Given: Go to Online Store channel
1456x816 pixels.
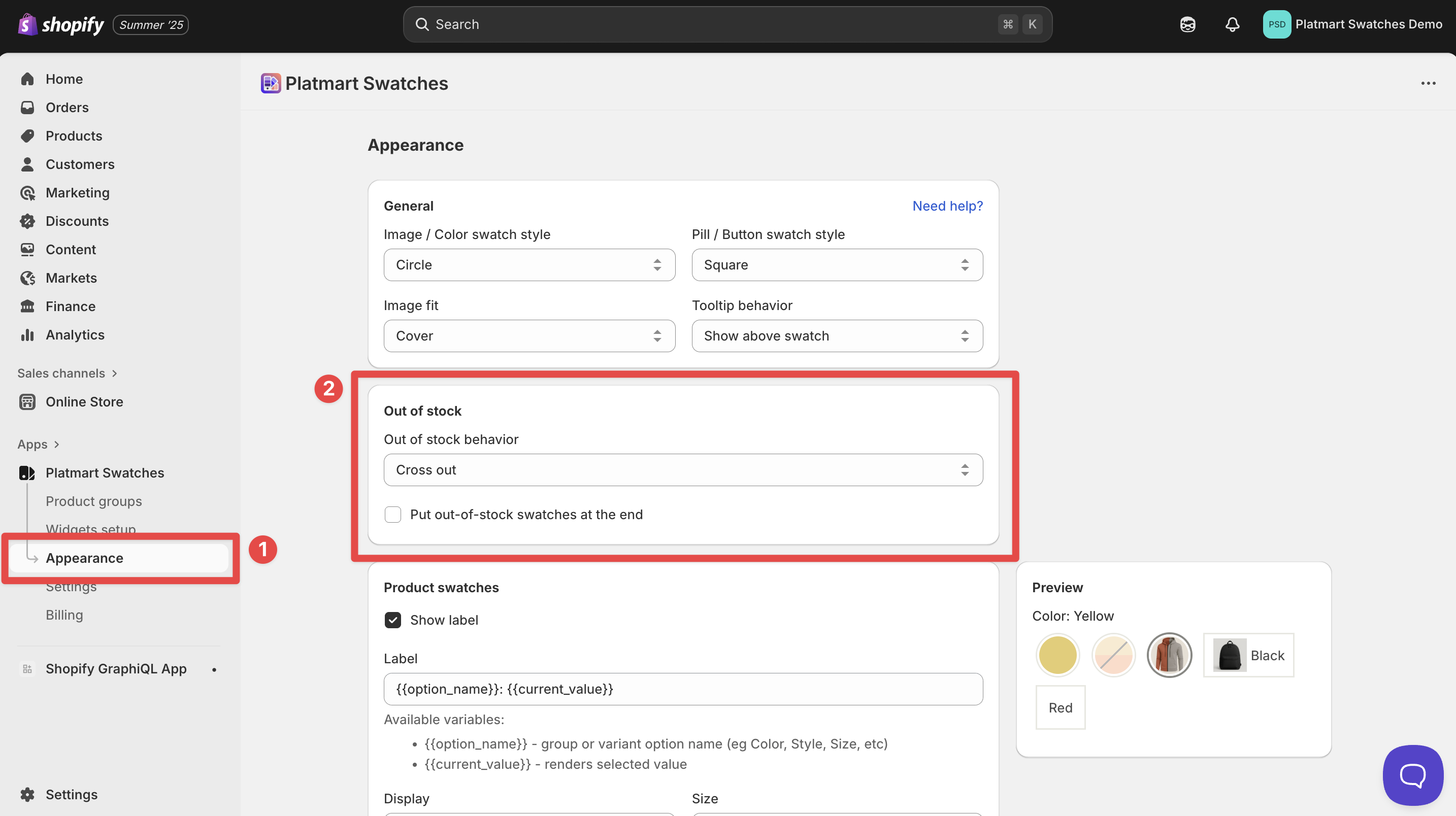Looking at the screenshot, I should click(x=85, y=402).
